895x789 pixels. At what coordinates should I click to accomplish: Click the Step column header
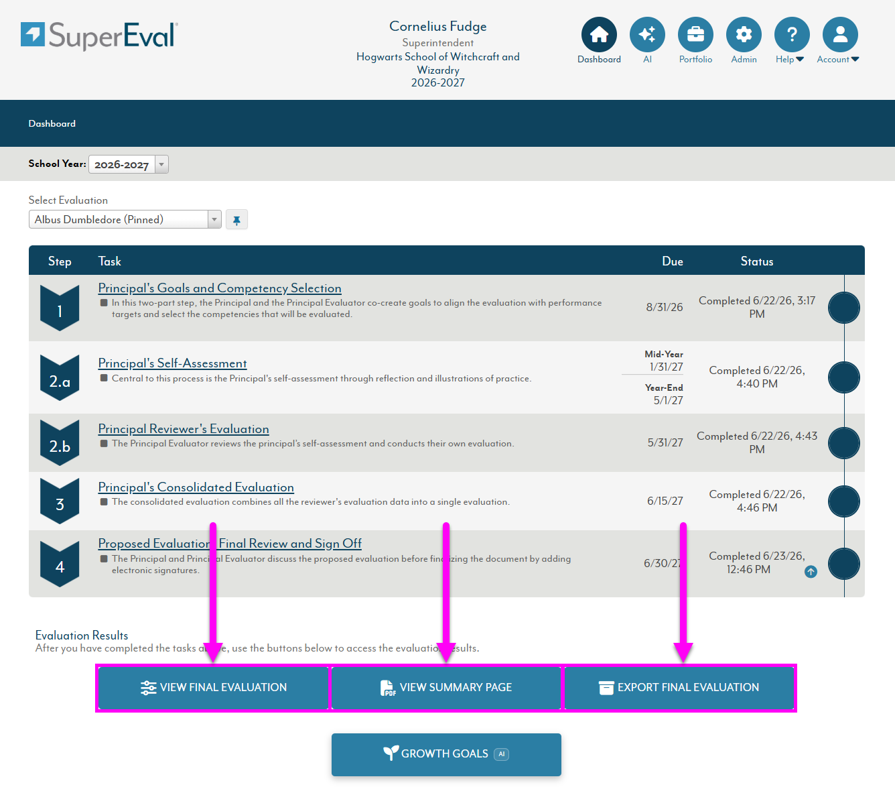coord(59,261)
